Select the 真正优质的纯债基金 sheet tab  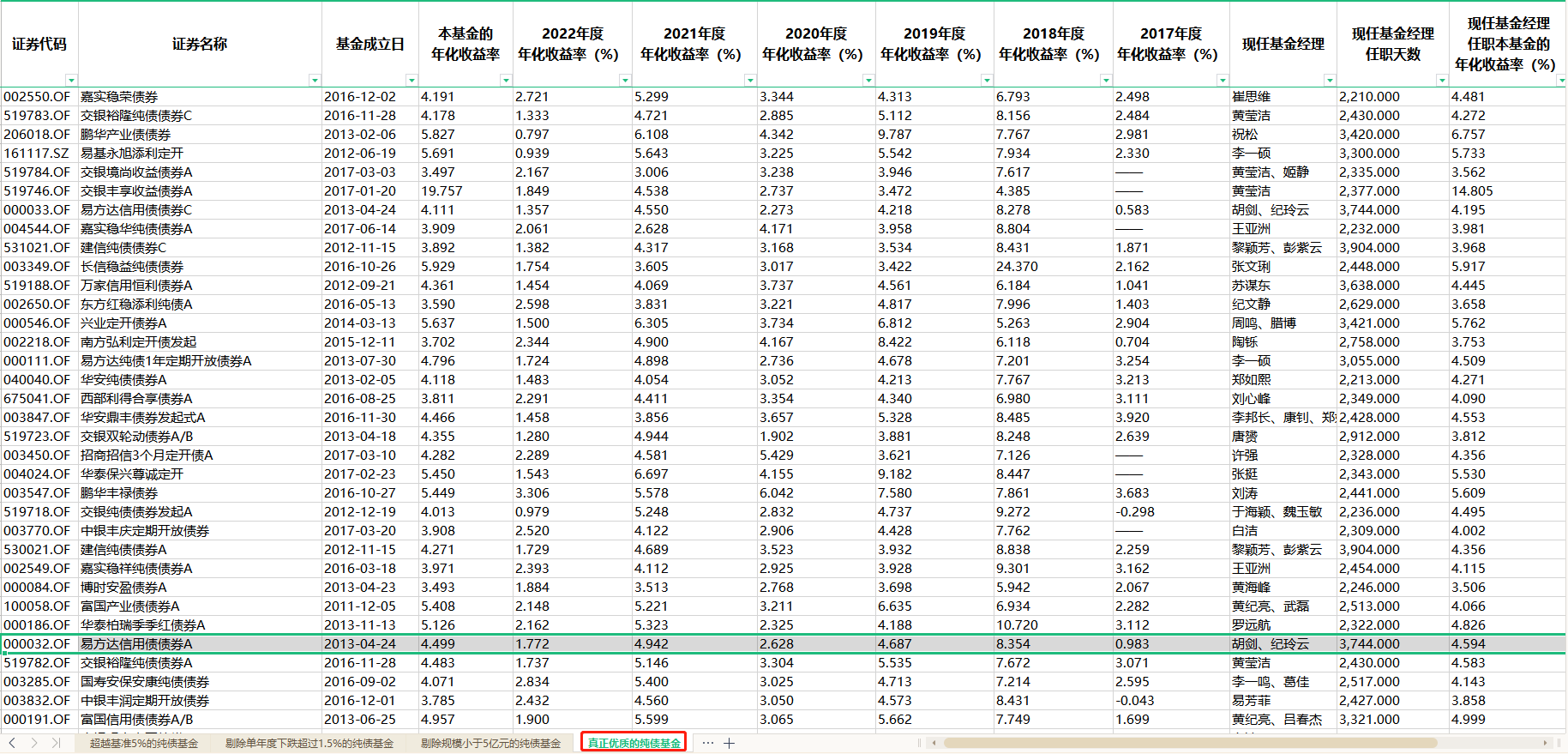pyautogui.click(x=634, y=743)
